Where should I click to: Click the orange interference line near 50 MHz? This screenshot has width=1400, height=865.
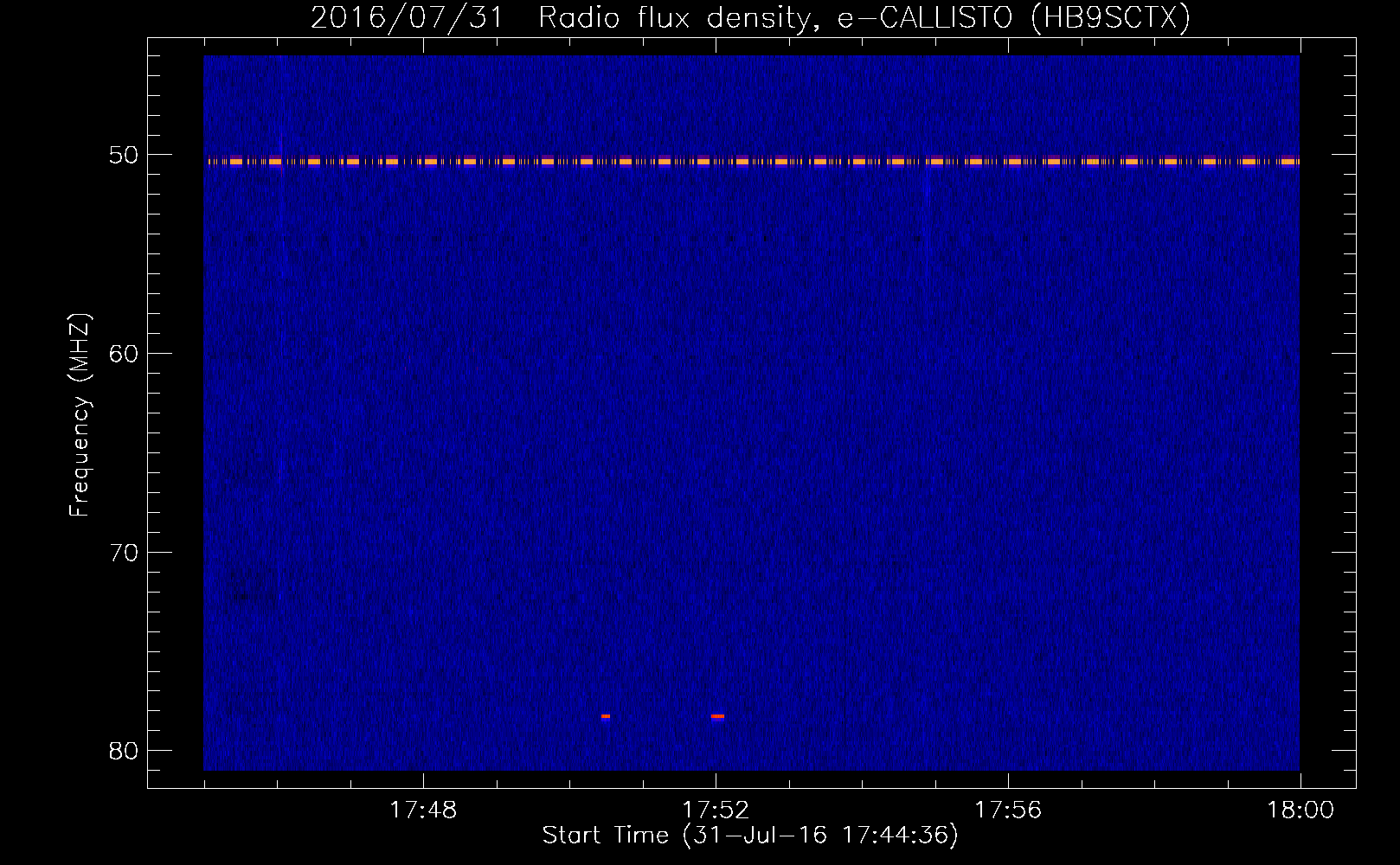click(x=752, y=161)
